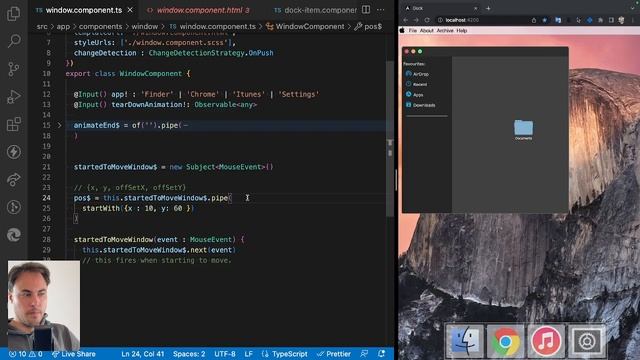
Task: Select Downloads in Finder sidebar
Action: [x=420, y=105]
